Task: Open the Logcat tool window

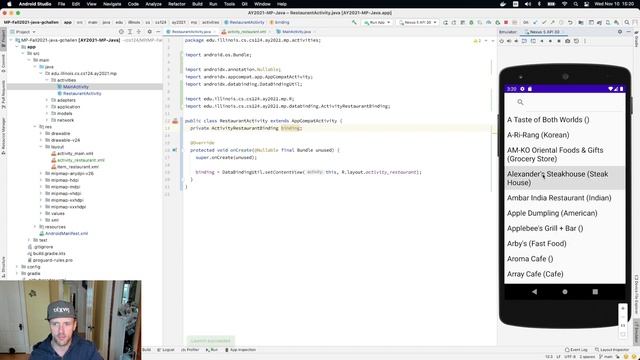Action: pos(166,350)
